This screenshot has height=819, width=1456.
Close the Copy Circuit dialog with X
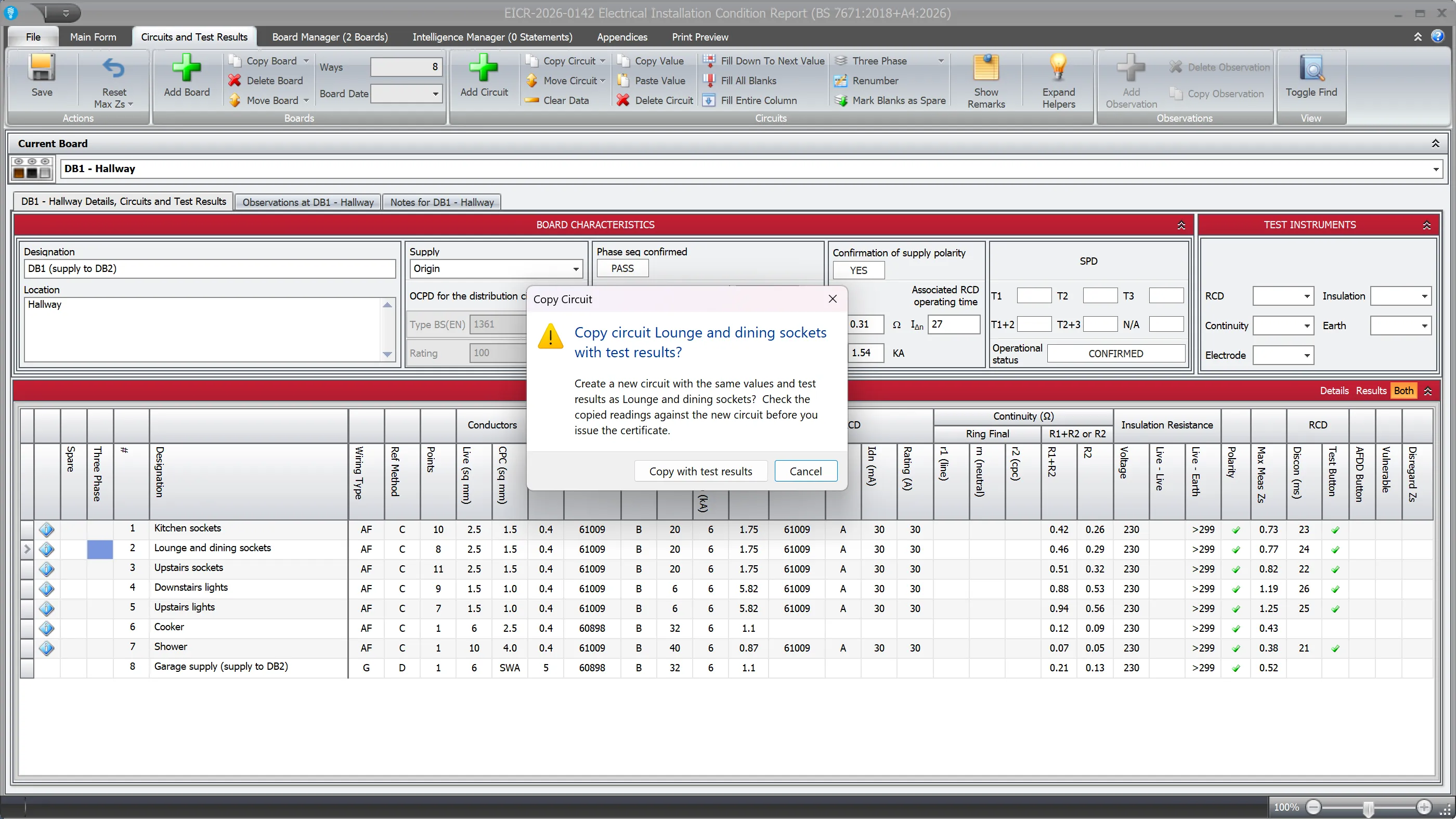coord(832,299)
